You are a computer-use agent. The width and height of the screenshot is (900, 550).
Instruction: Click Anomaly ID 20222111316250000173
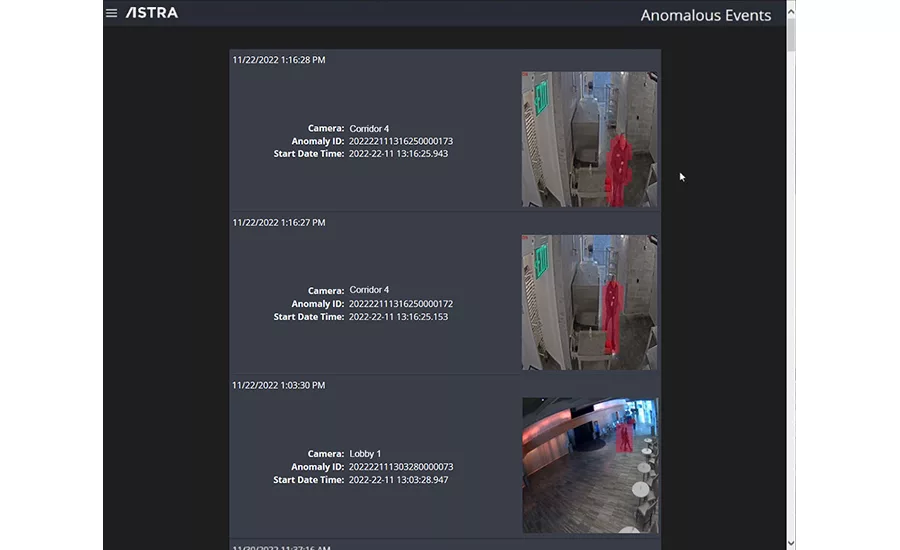[401, 141]
